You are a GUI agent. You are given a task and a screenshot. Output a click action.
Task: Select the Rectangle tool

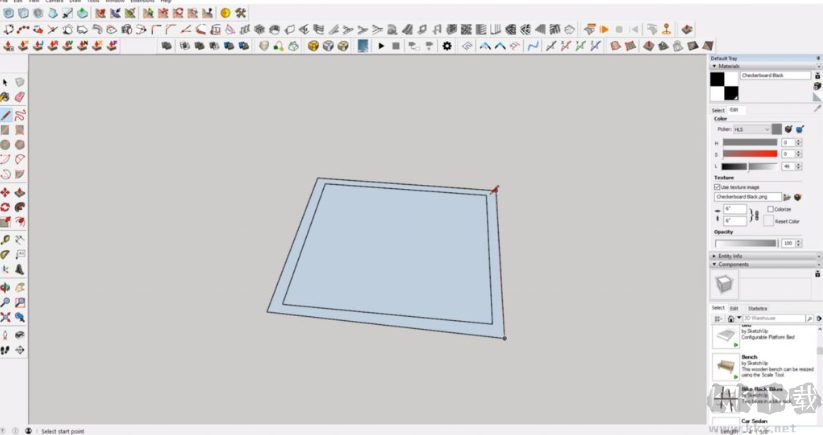coord(5,130)
